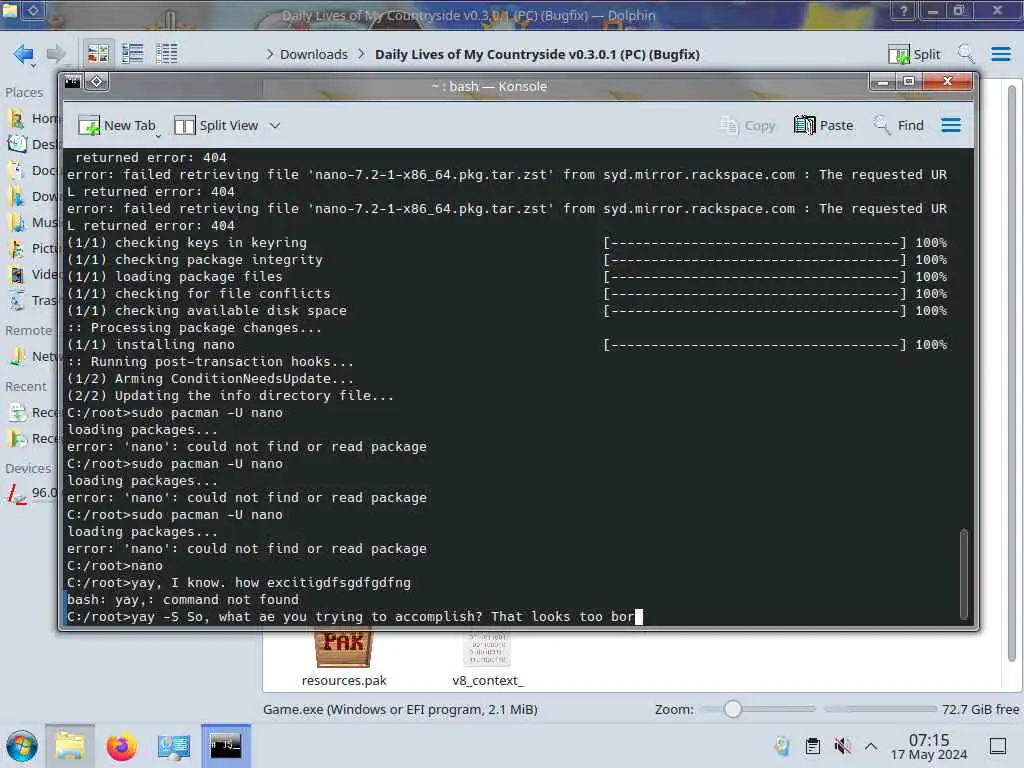The width and height of the screenshot is (1024, 768).
Task: Open Downloads in Places panel
Action: (33, 197)
